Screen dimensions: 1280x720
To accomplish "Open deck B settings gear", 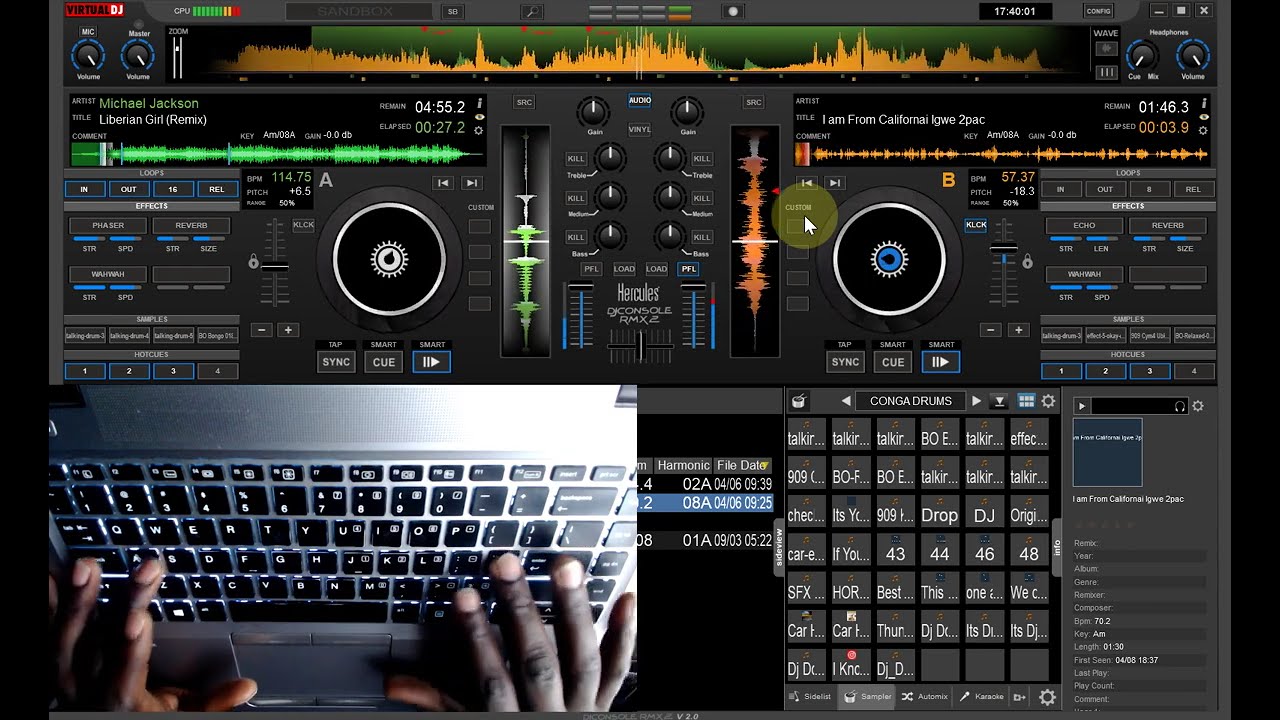I will pos(1203,130).
